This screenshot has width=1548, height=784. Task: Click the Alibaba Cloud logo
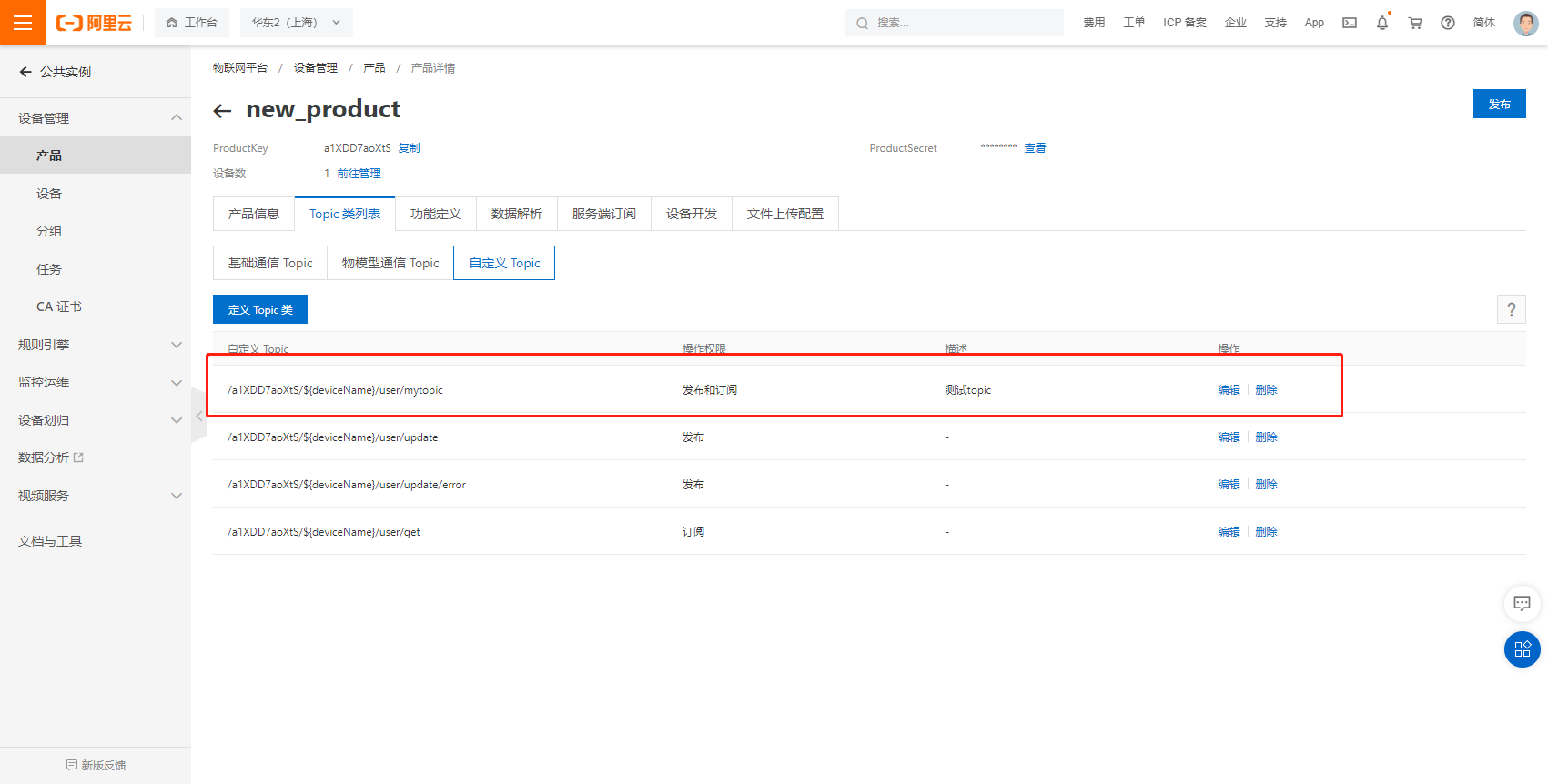[x=94, y=23]
